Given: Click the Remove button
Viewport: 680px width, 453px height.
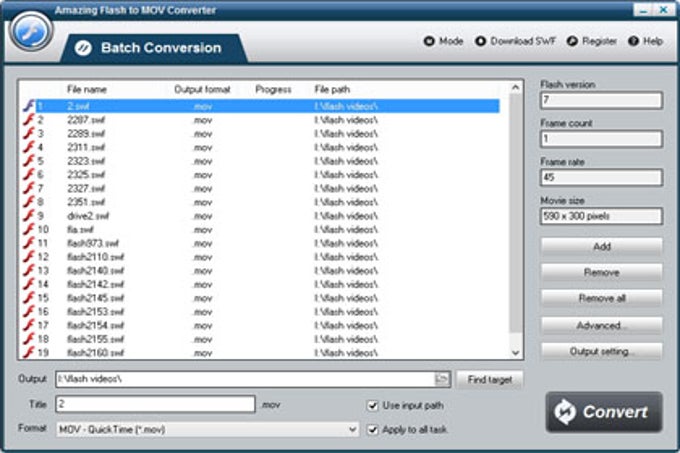Looking at the screenshot, I should tap(602, 273).
